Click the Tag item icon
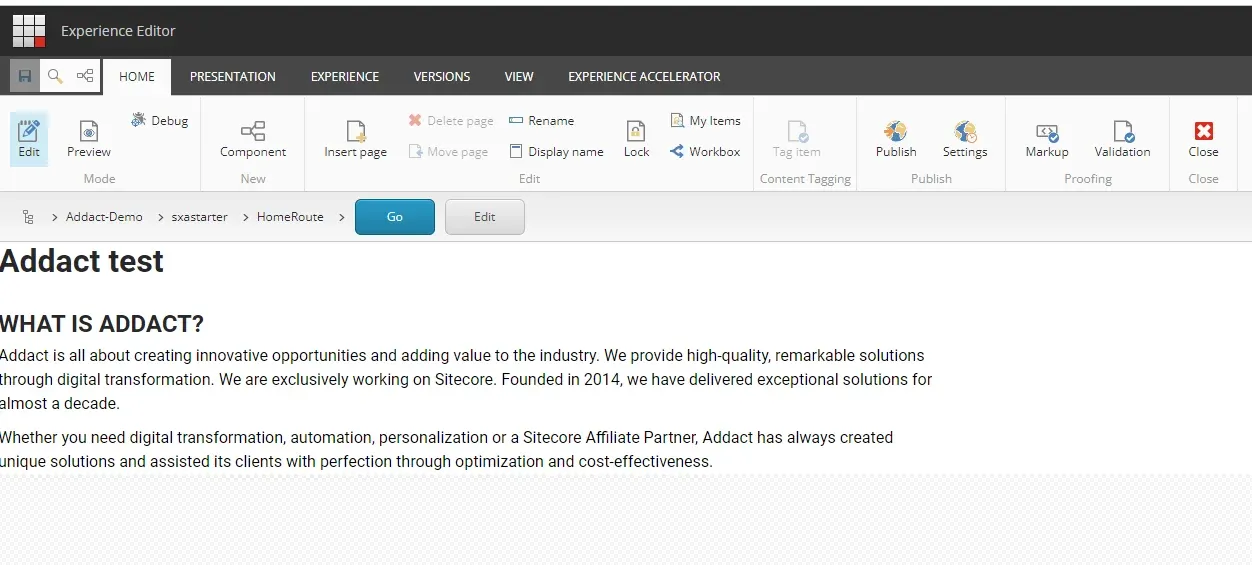The width and height of the screenshot is (1252, 565). tap(797, 138)
